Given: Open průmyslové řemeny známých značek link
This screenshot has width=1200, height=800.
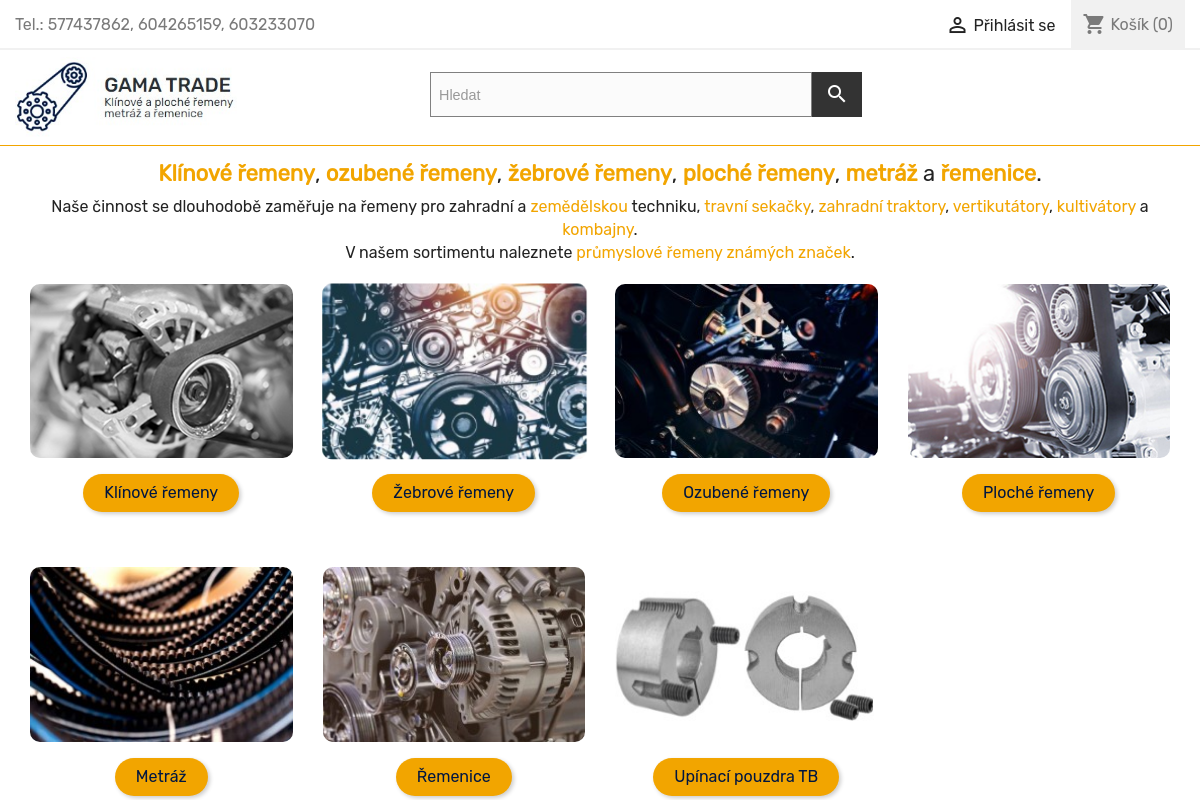Looking at the screenshot, I should point(715,253).
